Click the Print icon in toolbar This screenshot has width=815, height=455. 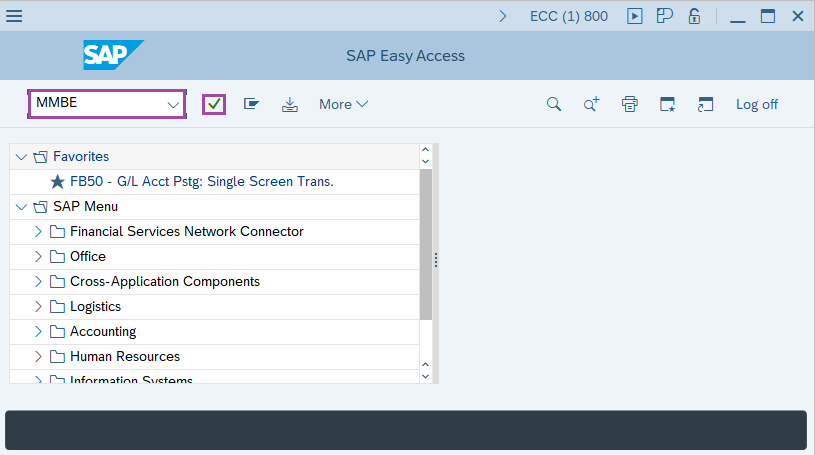tap(629, 104)
